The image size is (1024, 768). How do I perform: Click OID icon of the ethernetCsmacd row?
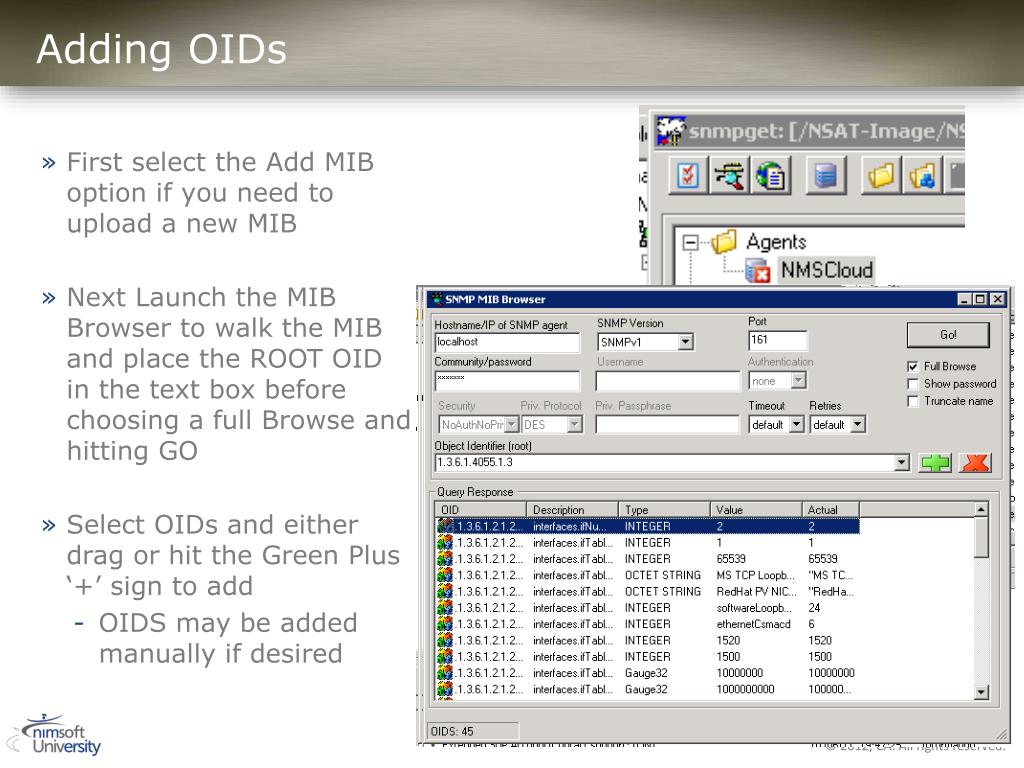[x=445, y=624]
